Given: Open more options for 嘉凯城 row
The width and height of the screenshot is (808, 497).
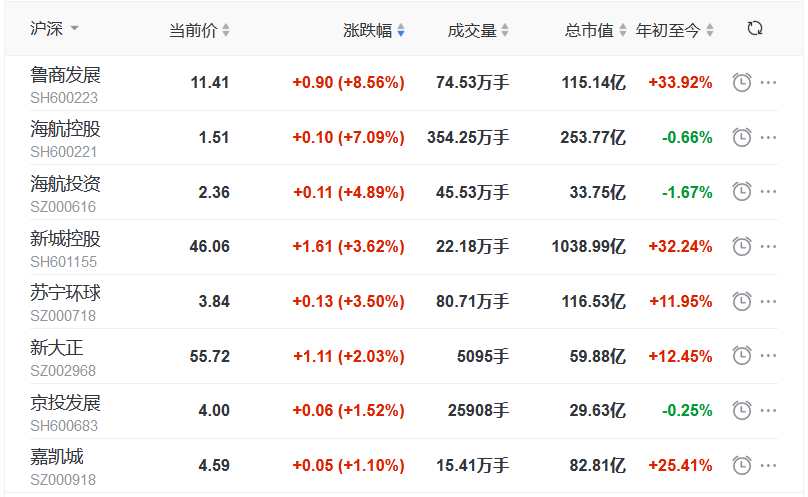Looking at the screenshot, I should 768,465.
